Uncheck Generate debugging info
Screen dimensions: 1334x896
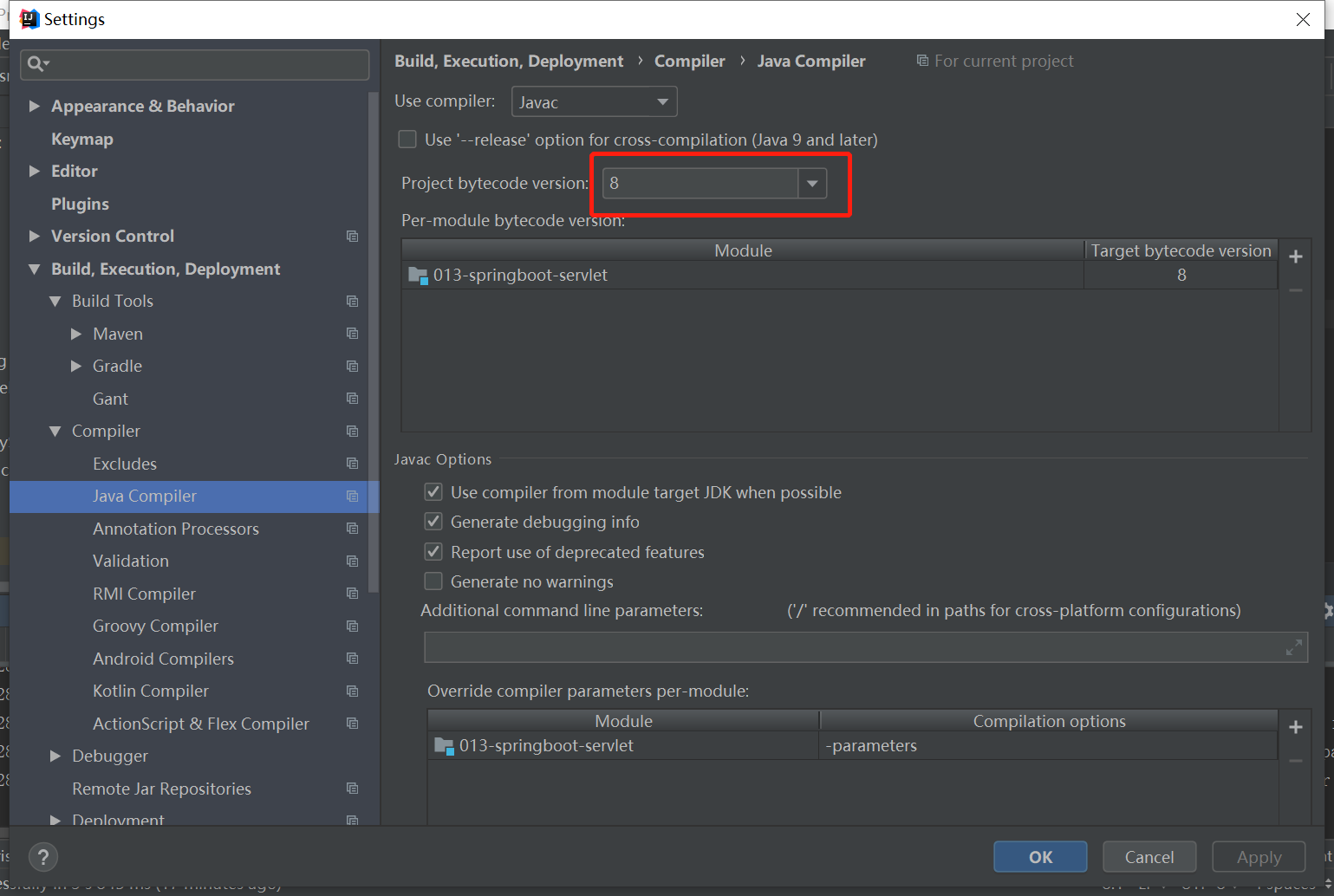pos(433,522)
